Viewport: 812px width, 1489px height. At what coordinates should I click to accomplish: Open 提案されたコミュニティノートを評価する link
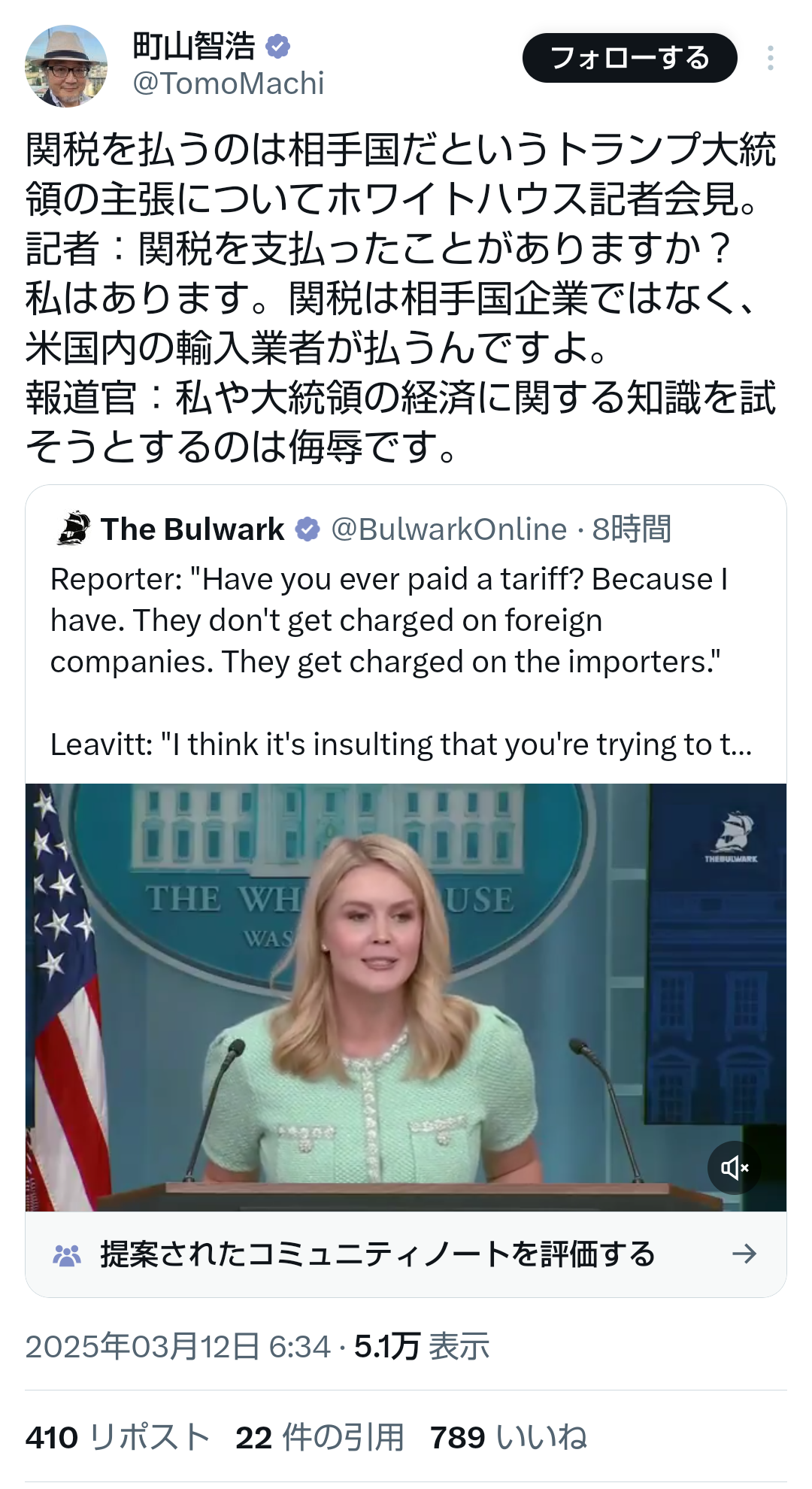point(377,1254)
